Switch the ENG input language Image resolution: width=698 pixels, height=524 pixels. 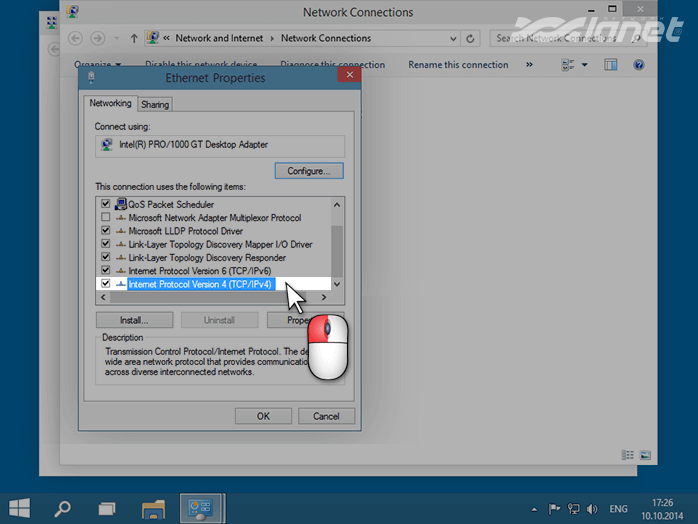point(618,509)
